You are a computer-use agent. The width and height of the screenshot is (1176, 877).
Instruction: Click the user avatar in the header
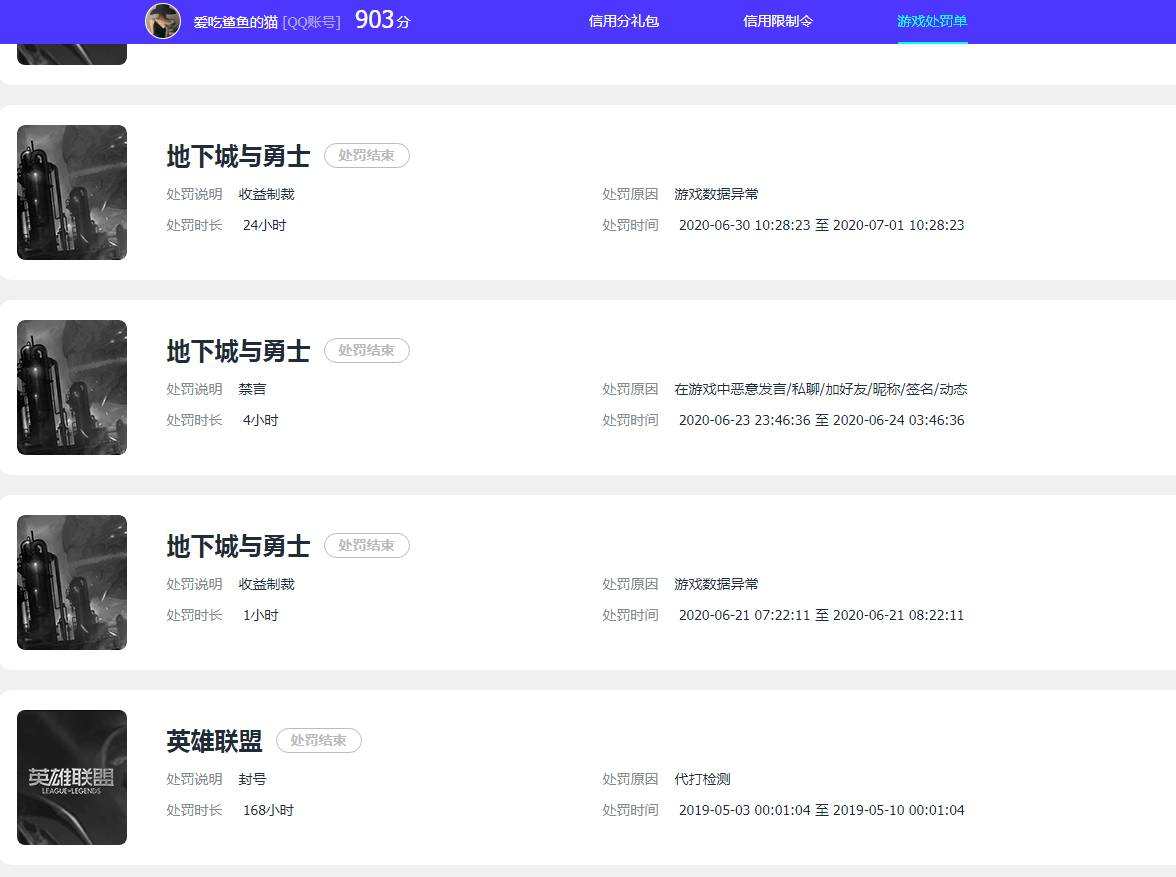tap(163, 21)
